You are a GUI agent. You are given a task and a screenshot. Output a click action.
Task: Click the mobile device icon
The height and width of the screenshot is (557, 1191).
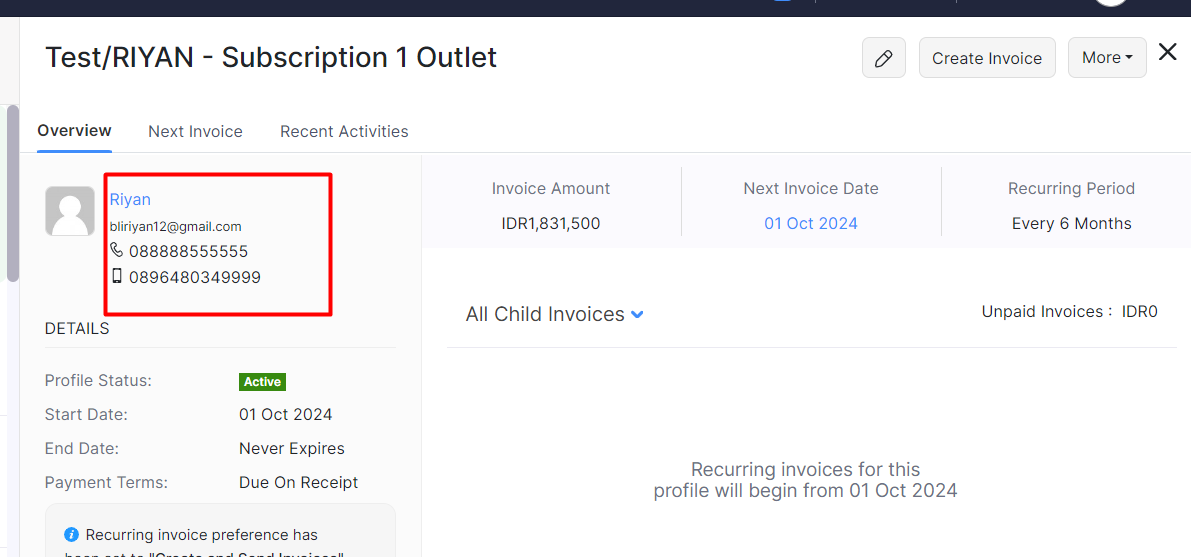click(116, 277)
